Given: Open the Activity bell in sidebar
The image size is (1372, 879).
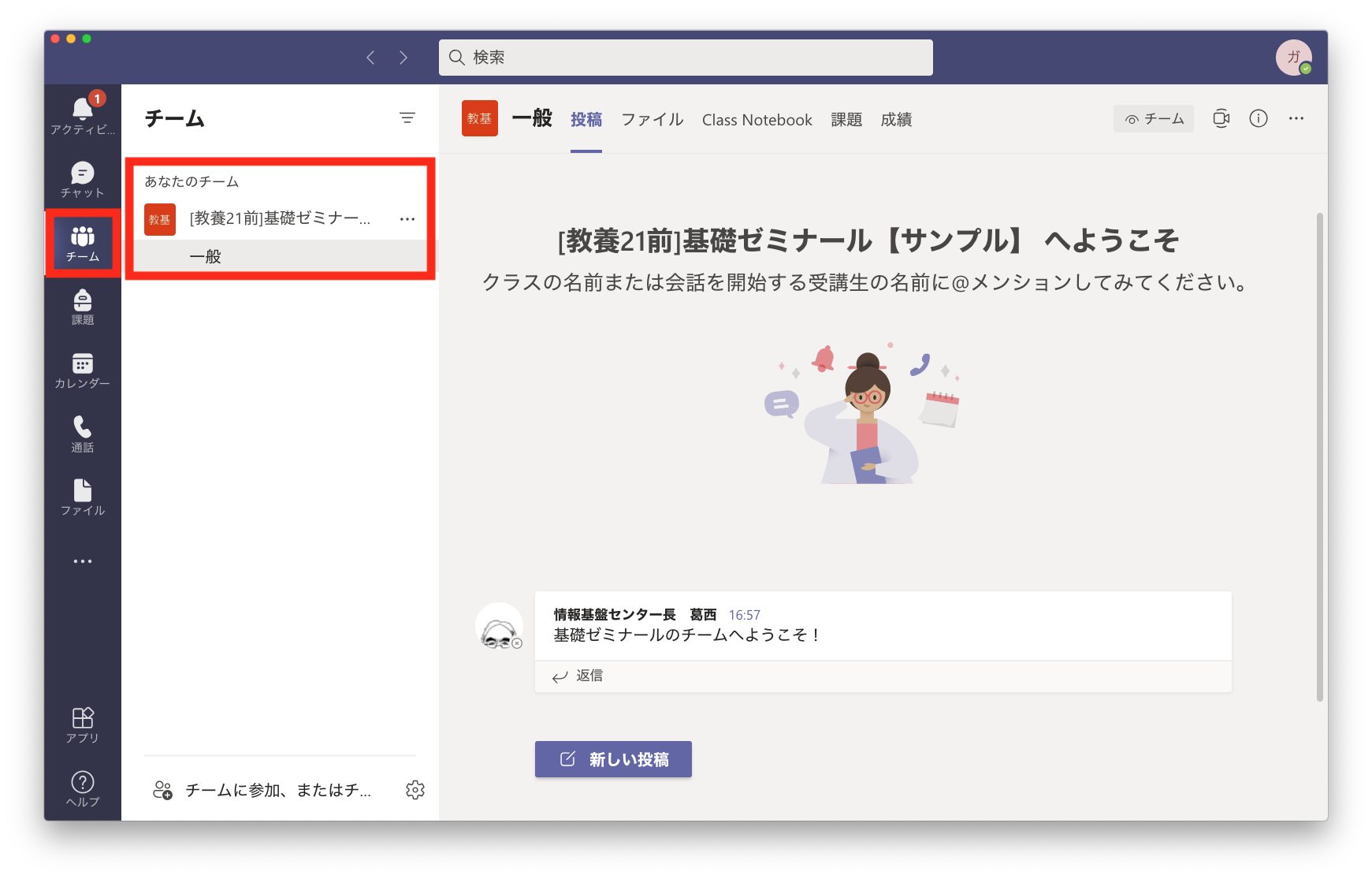Looking at the screenshot, I should [83, 115].
